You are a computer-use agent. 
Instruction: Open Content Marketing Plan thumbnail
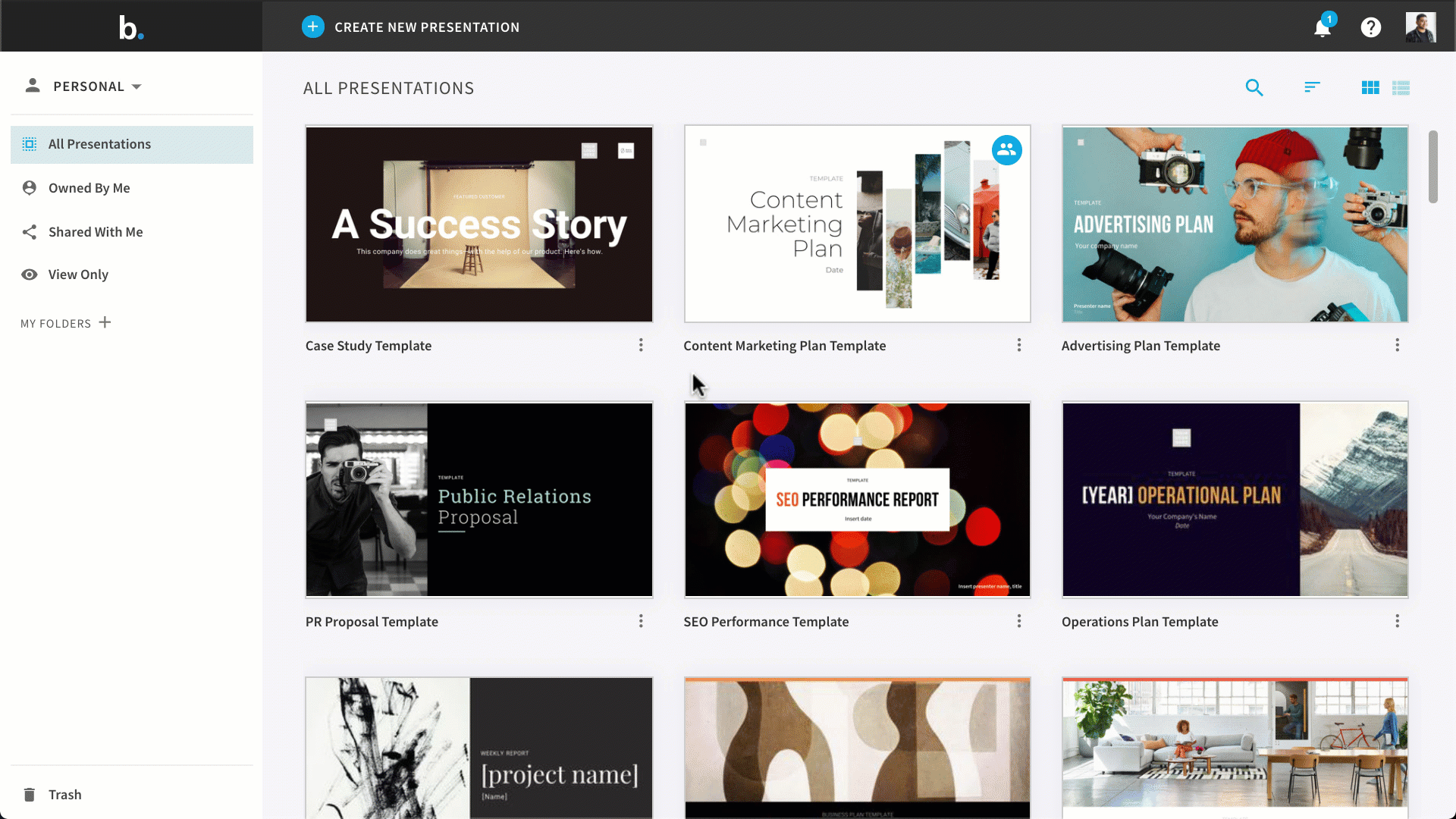[857, 224]
